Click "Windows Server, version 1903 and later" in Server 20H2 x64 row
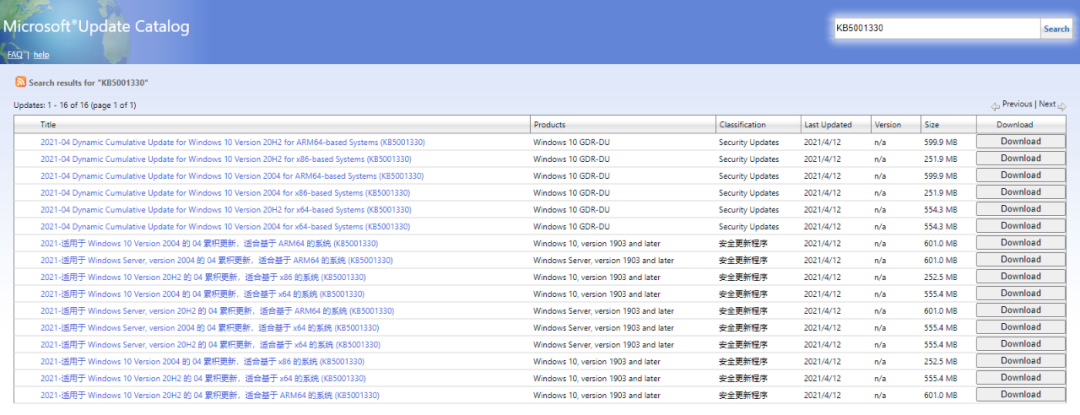This screenshot has width=1080, height=415. point(603,344)
